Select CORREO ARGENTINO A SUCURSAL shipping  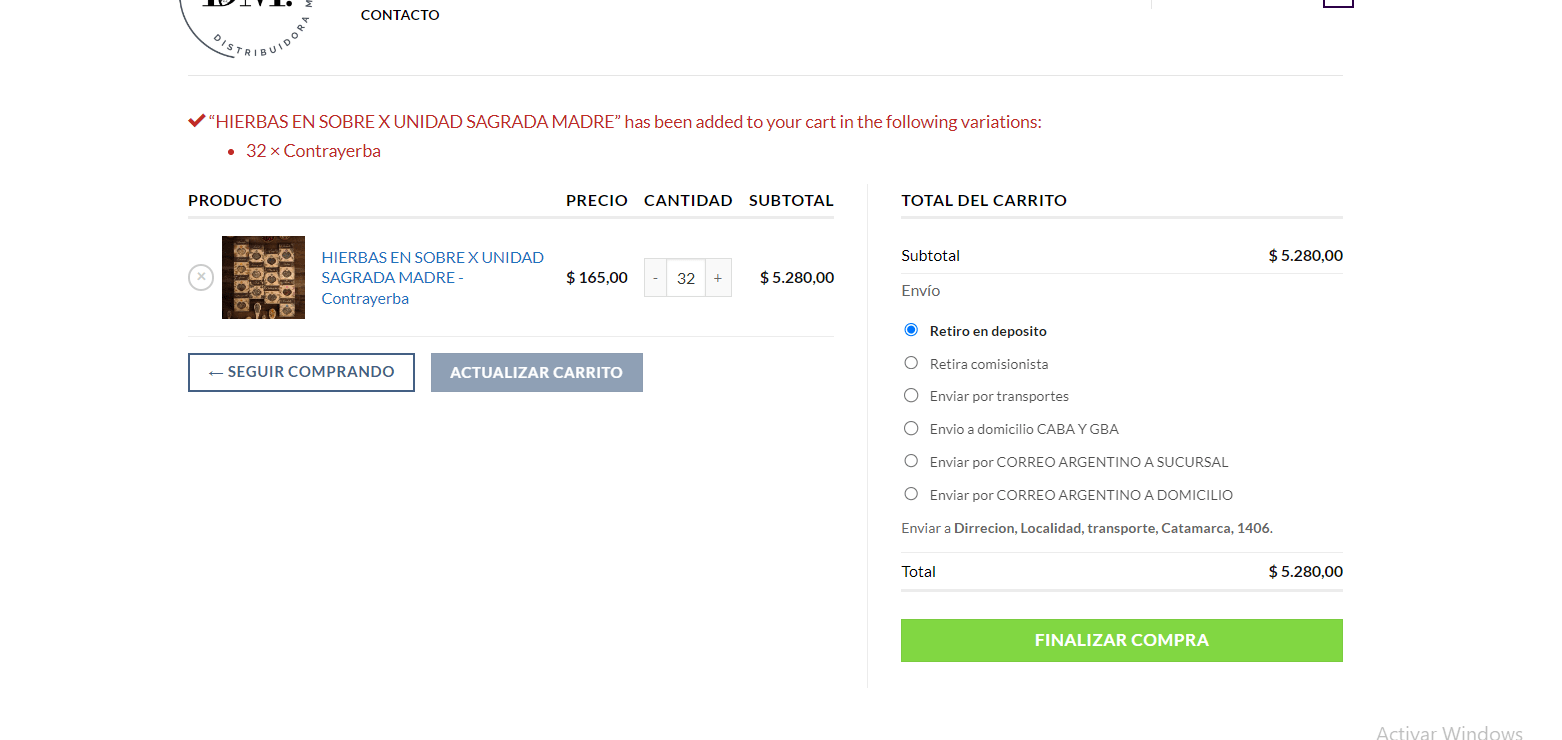[x=911, y=461]
